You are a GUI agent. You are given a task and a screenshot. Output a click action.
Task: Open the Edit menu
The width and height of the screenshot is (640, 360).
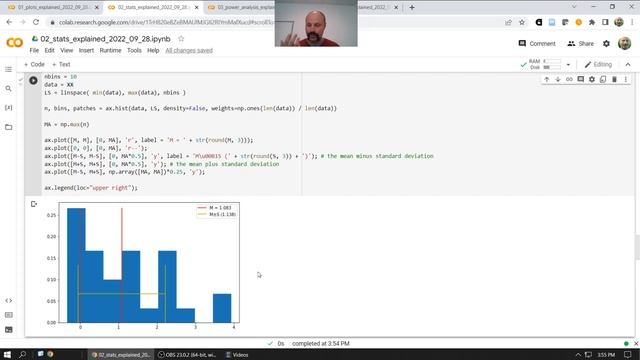coord(49,50)
